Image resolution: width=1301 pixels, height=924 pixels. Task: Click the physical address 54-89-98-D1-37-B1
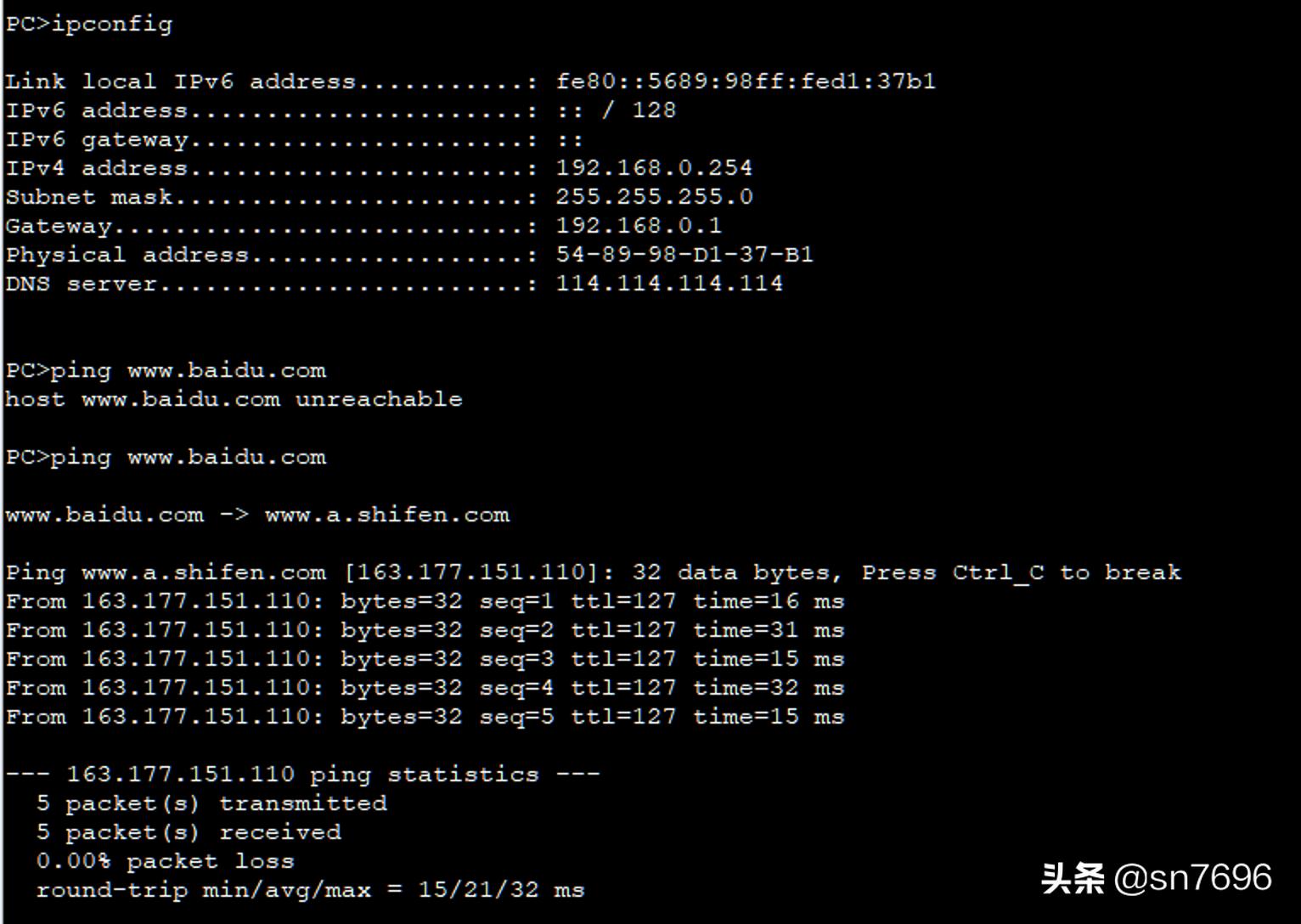pos(684,255)
